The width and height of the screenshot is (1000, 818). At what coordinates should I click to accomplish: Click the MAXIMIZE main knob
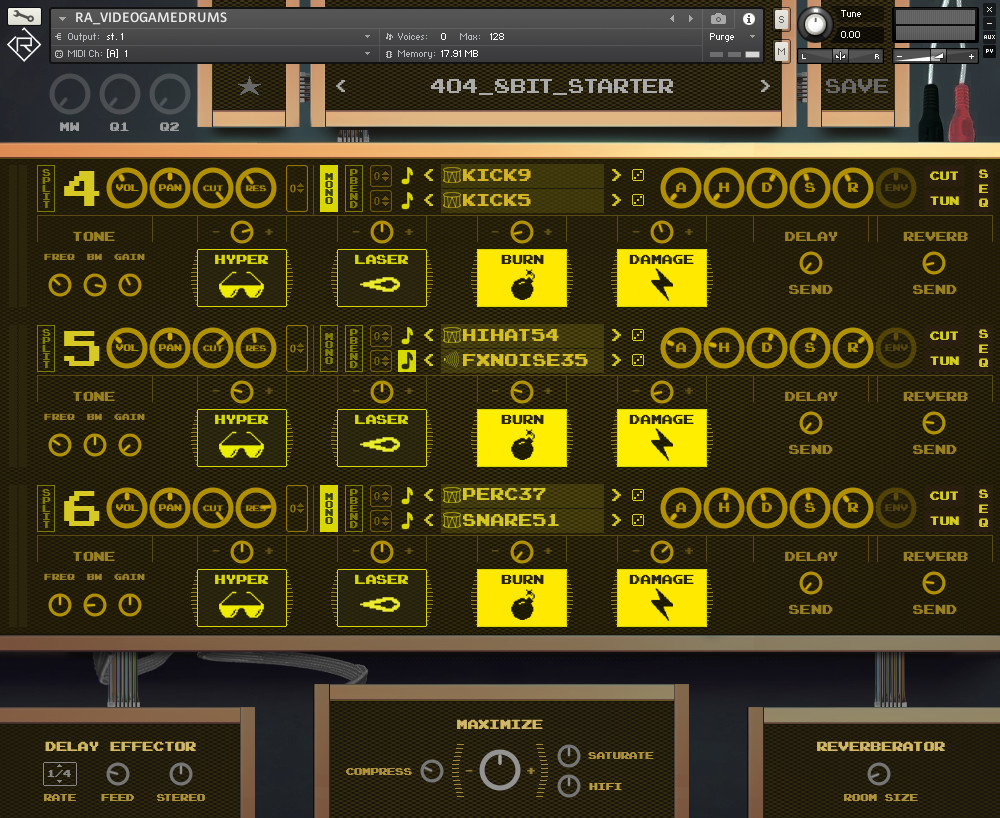click(x=499, y=770)
